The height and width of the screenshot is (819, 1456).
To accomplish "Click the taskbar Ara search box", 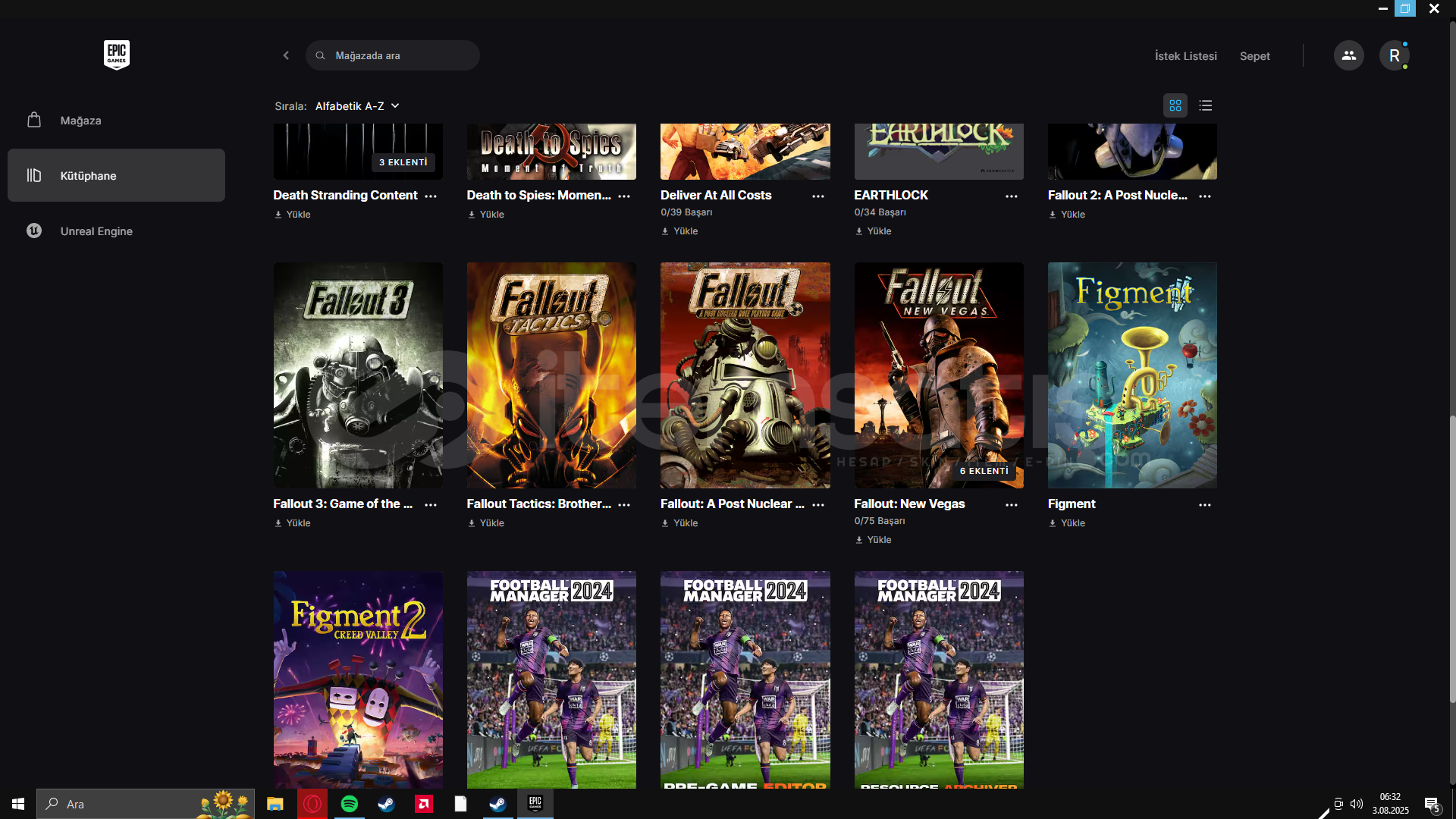I will click(x=146, y=804).
